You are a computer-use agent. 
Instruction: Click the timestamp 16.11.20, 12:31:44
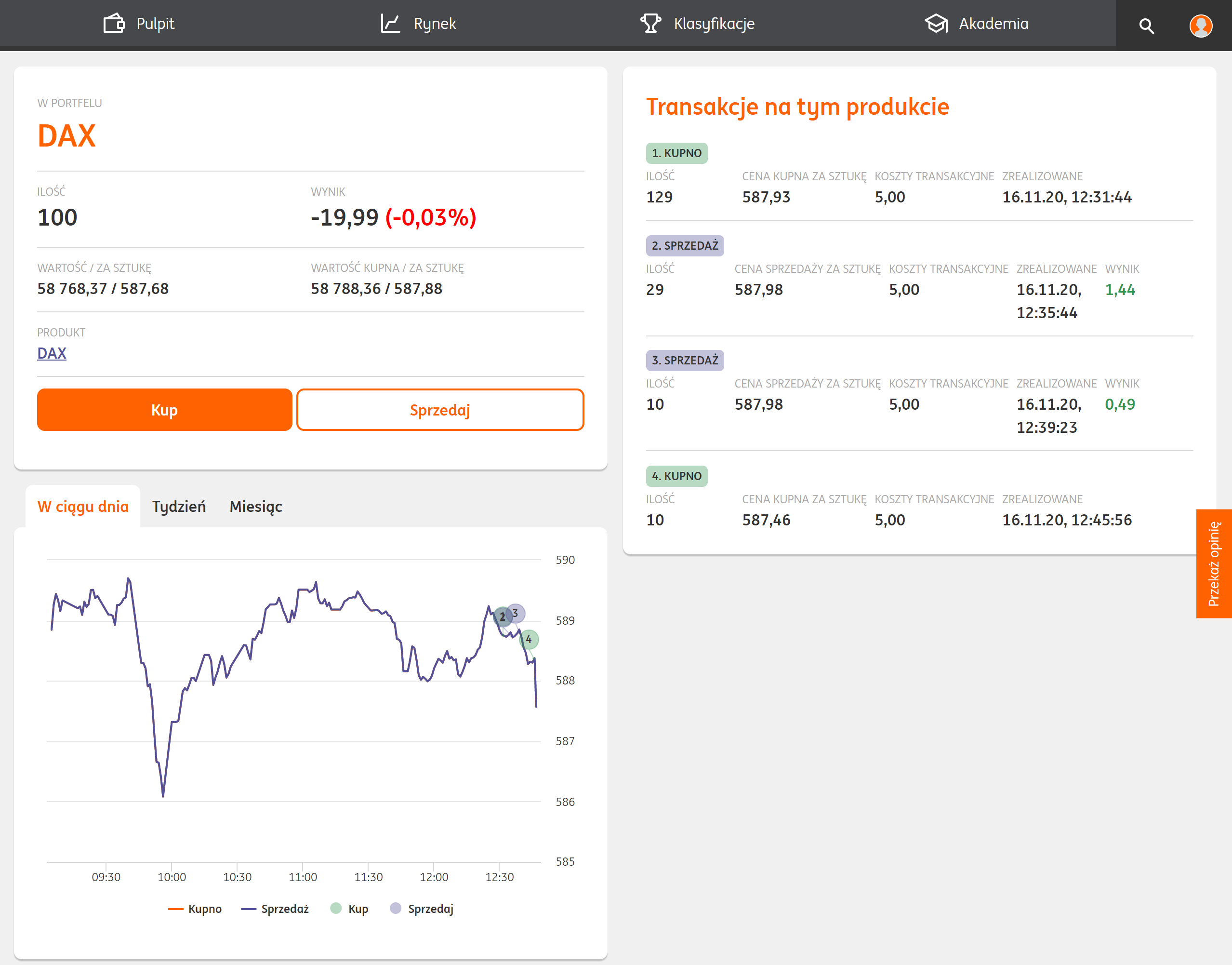1067,197
